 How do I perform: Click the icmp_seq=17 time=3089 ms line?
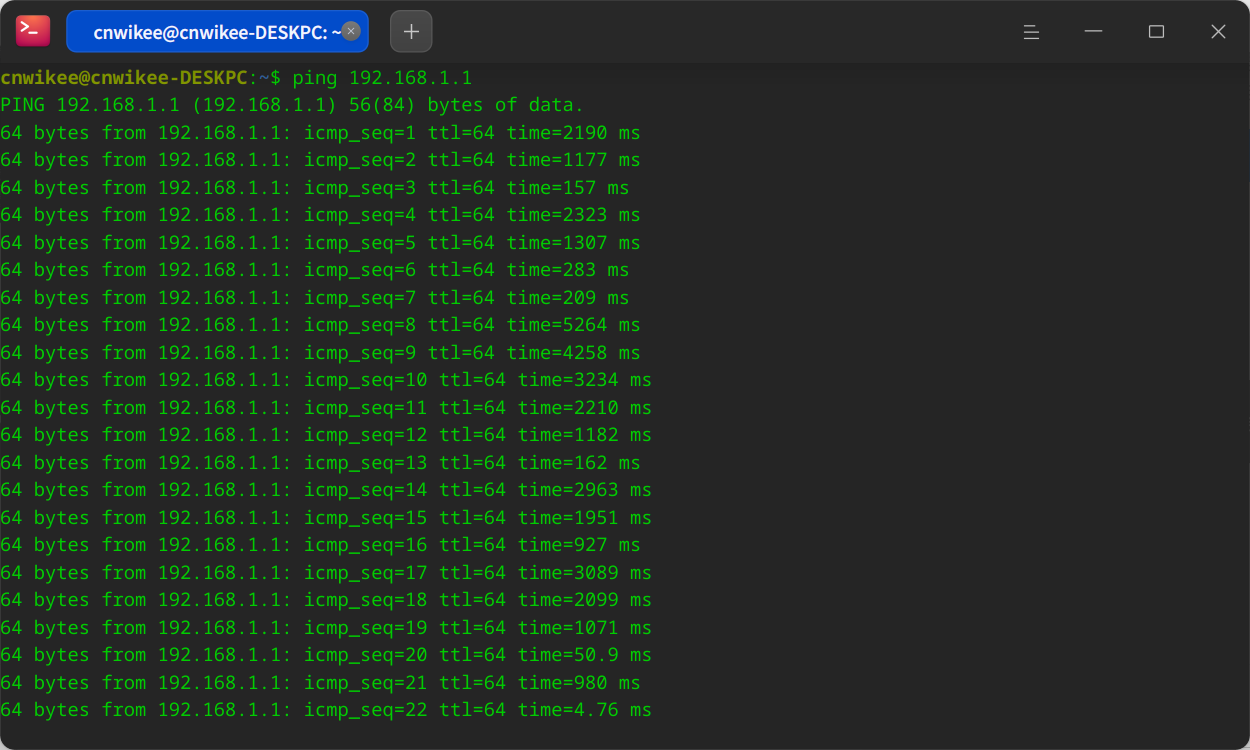[326, 573]
